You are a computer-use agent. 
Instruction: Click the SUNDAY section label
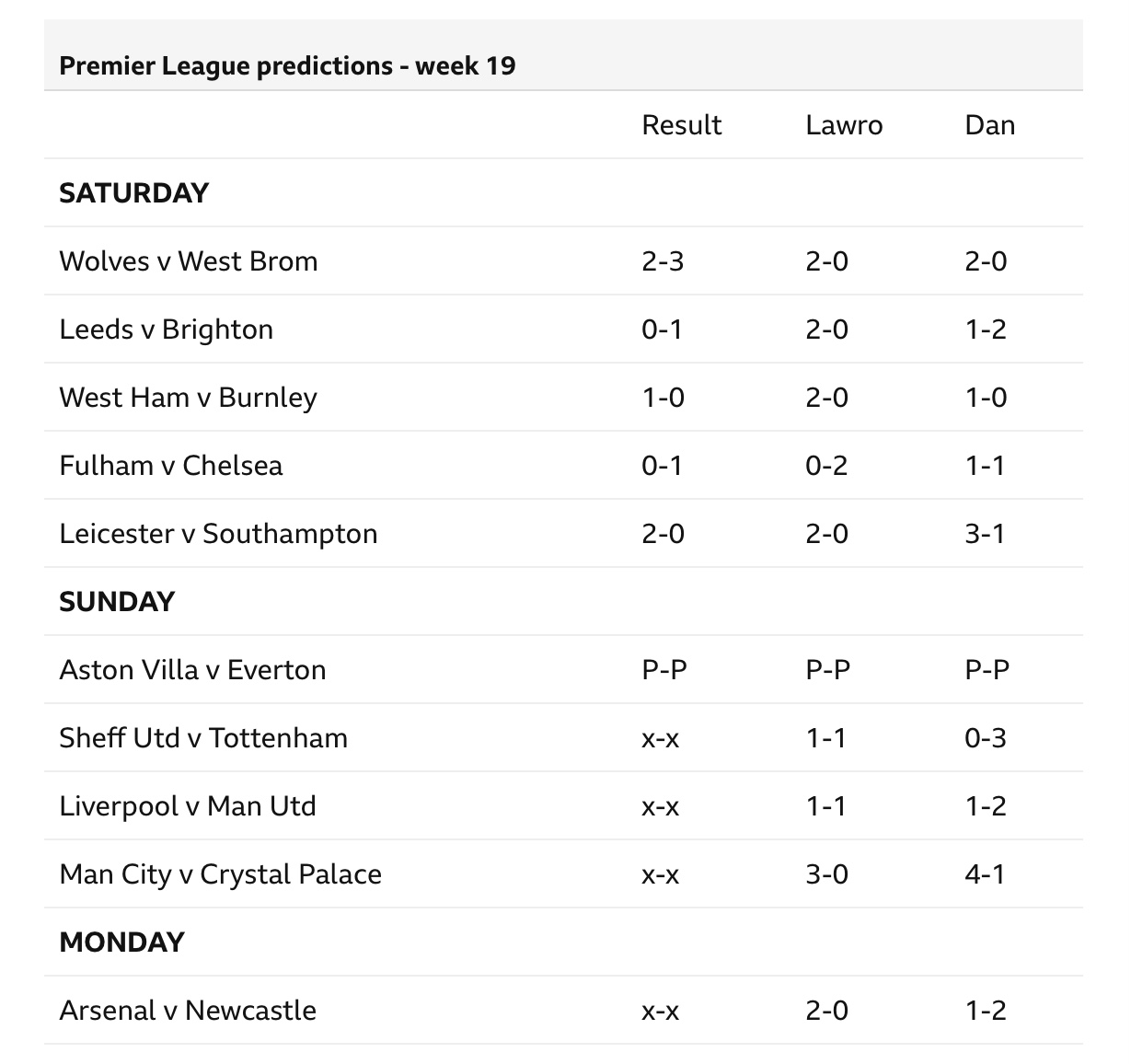(x=117, y=602)
